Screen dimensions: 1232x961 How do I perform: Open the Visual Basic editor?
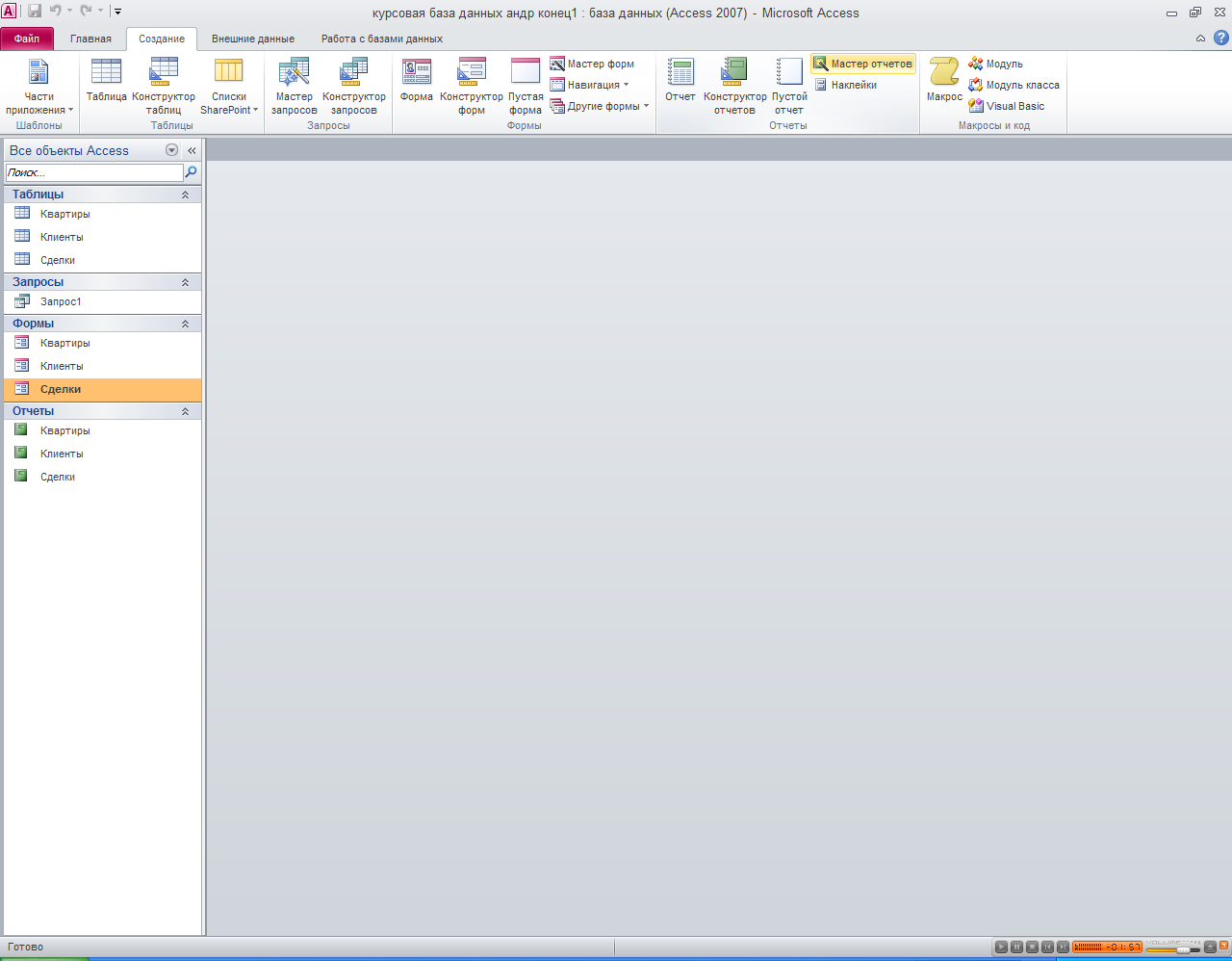pos(1007,106)
